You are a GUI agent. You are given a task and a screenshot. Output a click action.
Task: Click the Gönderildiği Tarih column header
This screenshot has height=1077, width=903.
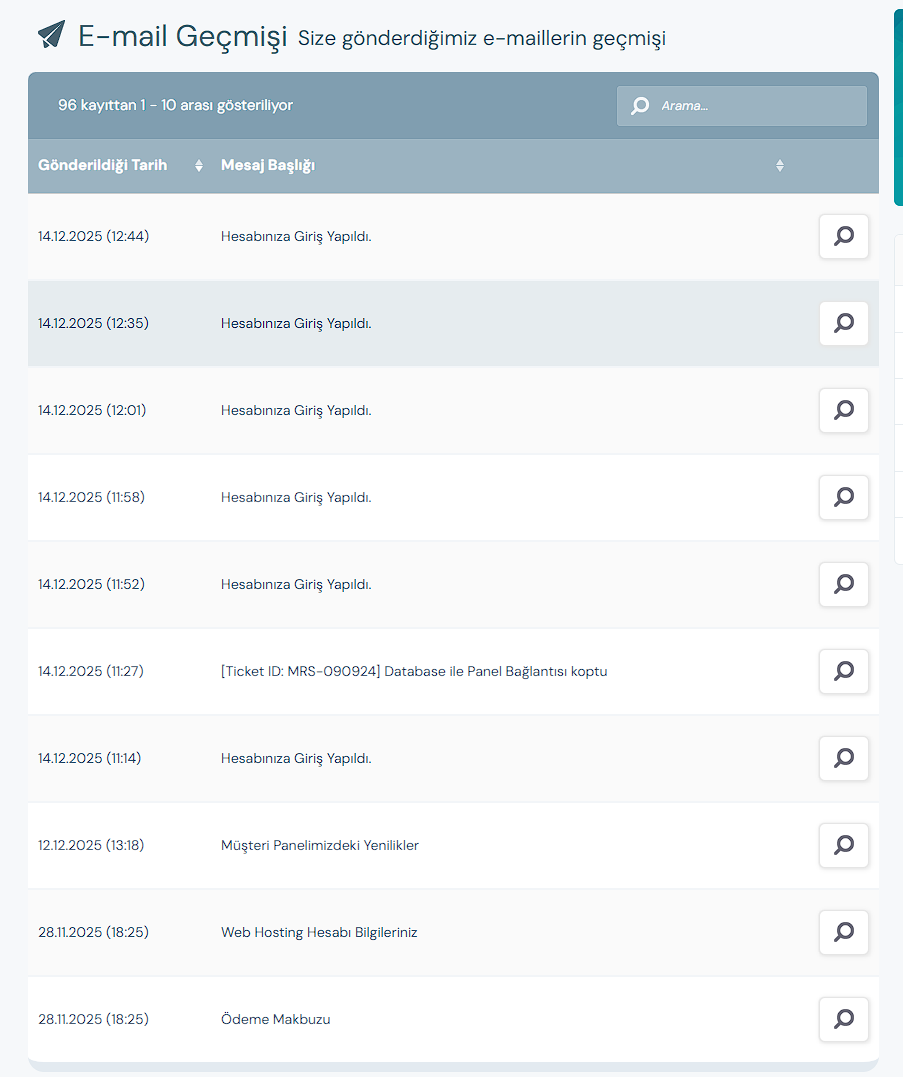coord(102,166)
